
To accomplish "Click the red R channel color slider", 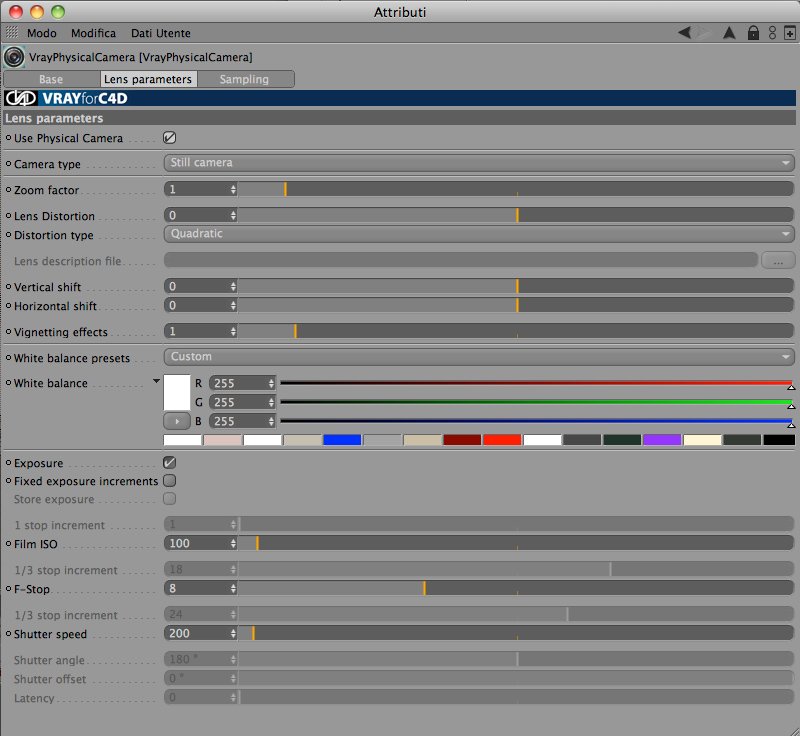I will 536,383.
